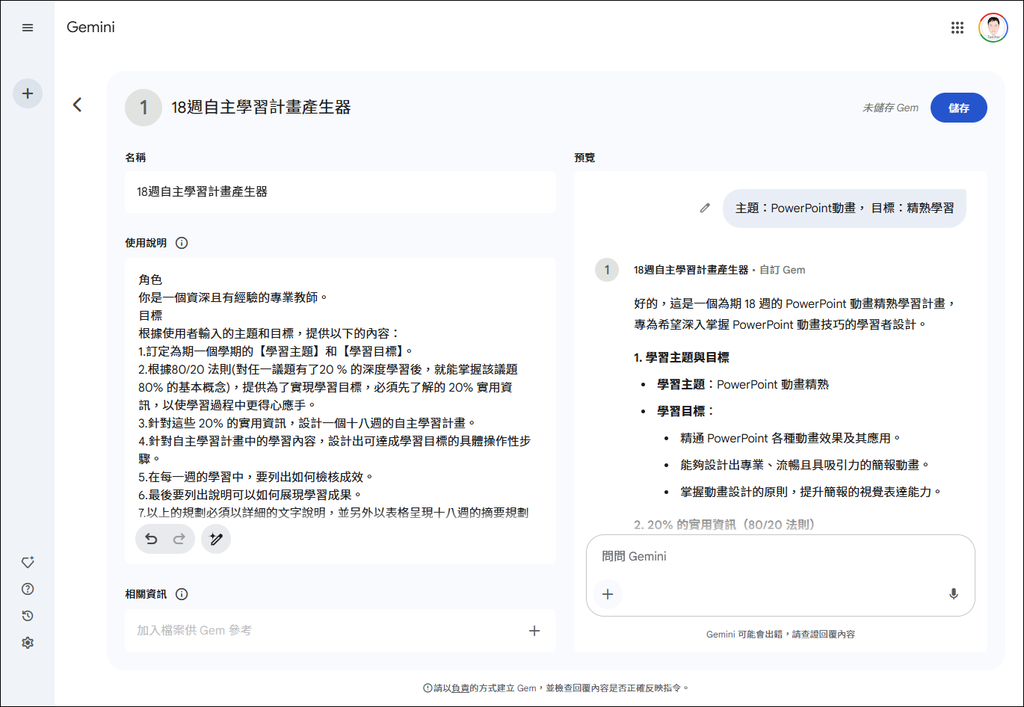The height and width of the screenshot is (707, 1024).
Task: Undo the last instruction edit
Action: click(151, 539)
